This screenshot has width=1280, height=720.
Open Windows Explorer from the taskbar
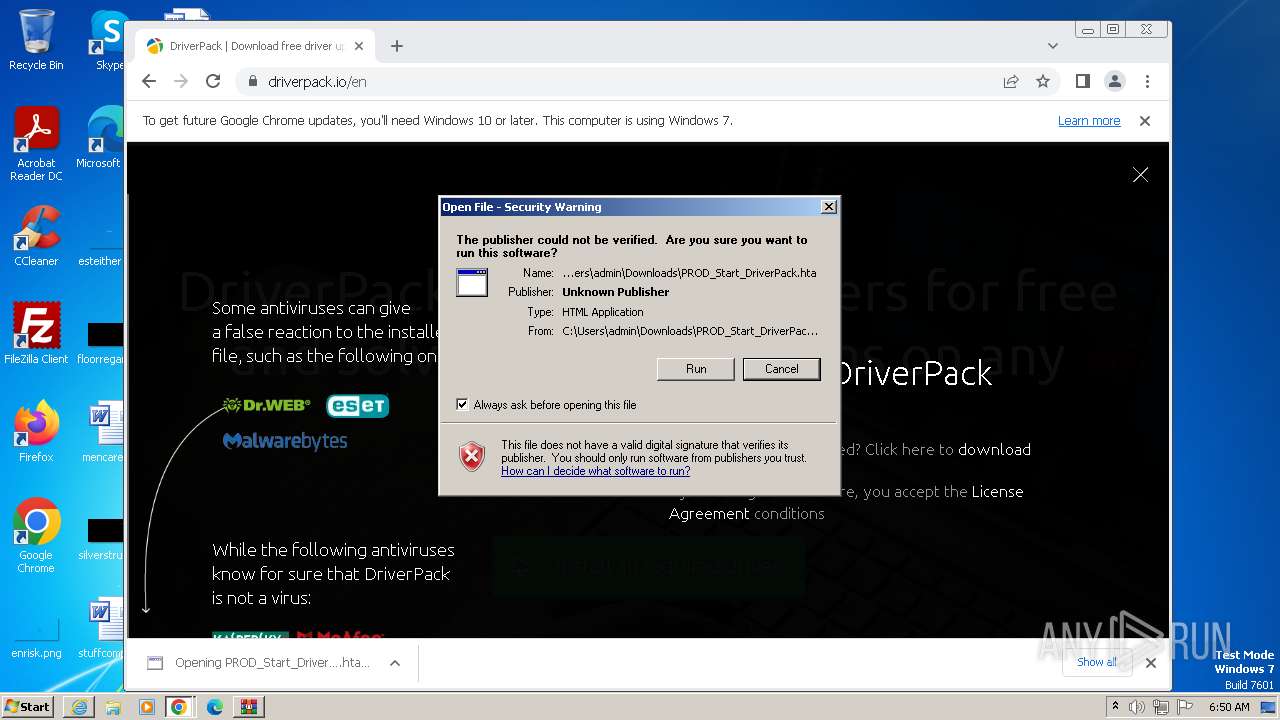pyautogui.click(x=113, y=707)
